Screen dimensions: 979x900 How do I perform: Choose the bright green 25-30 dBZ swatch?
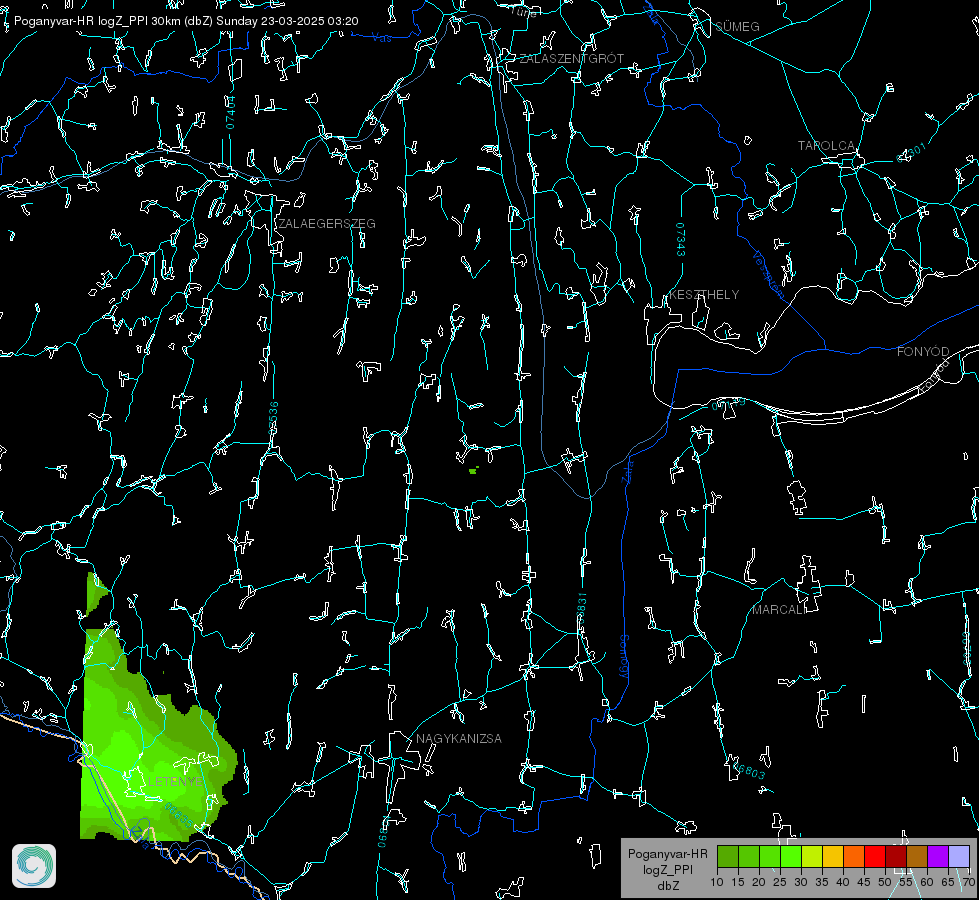click(x=791, y=856)
